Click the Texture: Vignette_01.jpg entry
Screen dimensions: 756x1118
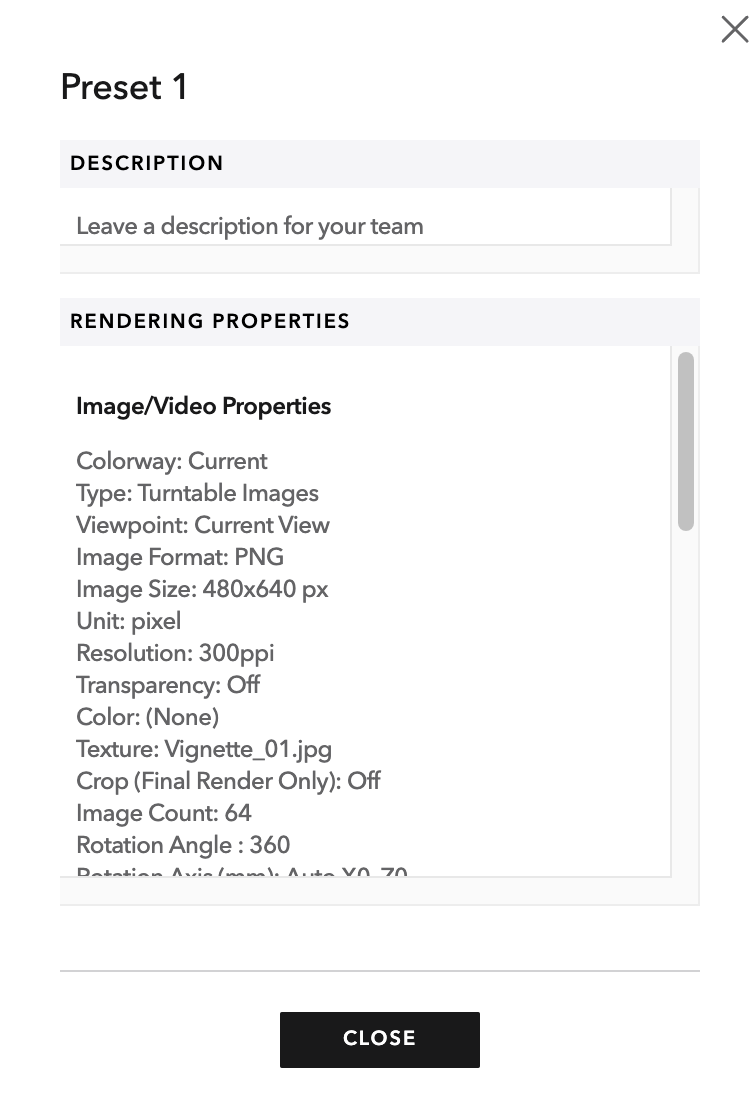205,749
